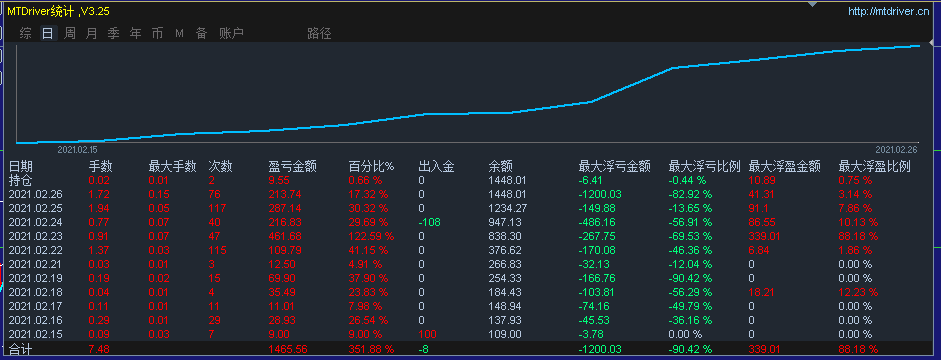Click the total lots value 7.48

(x=99, y=349)
